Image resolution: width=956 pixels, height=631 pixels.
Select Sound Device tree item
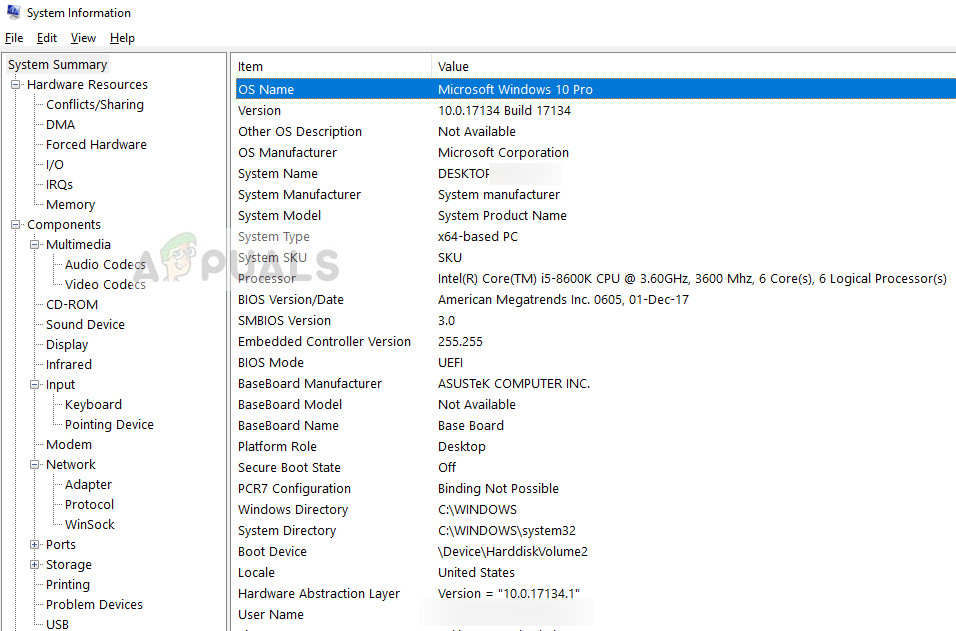(x=85, y=325)
